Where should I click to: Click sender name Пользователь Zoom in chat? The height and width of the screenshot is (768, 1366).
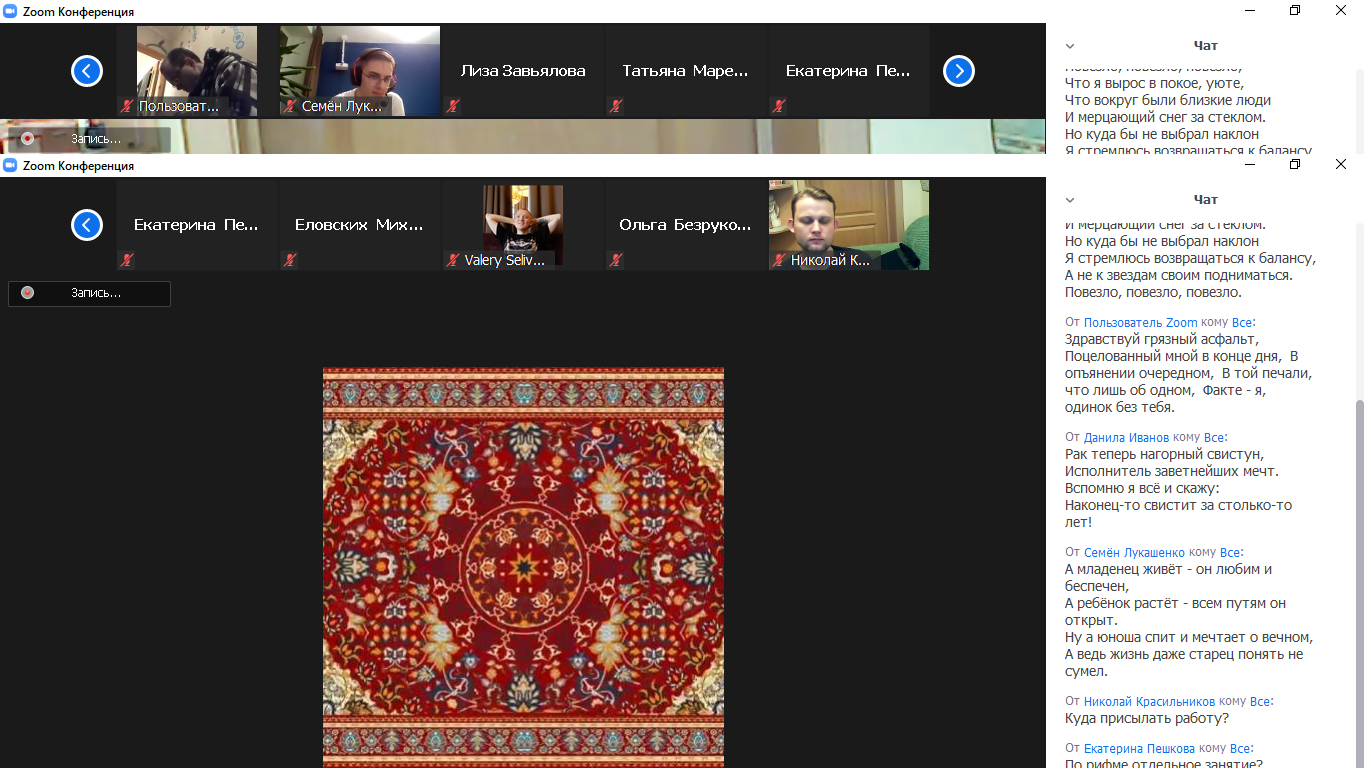pyautogui.click(x=1140, y=323)
